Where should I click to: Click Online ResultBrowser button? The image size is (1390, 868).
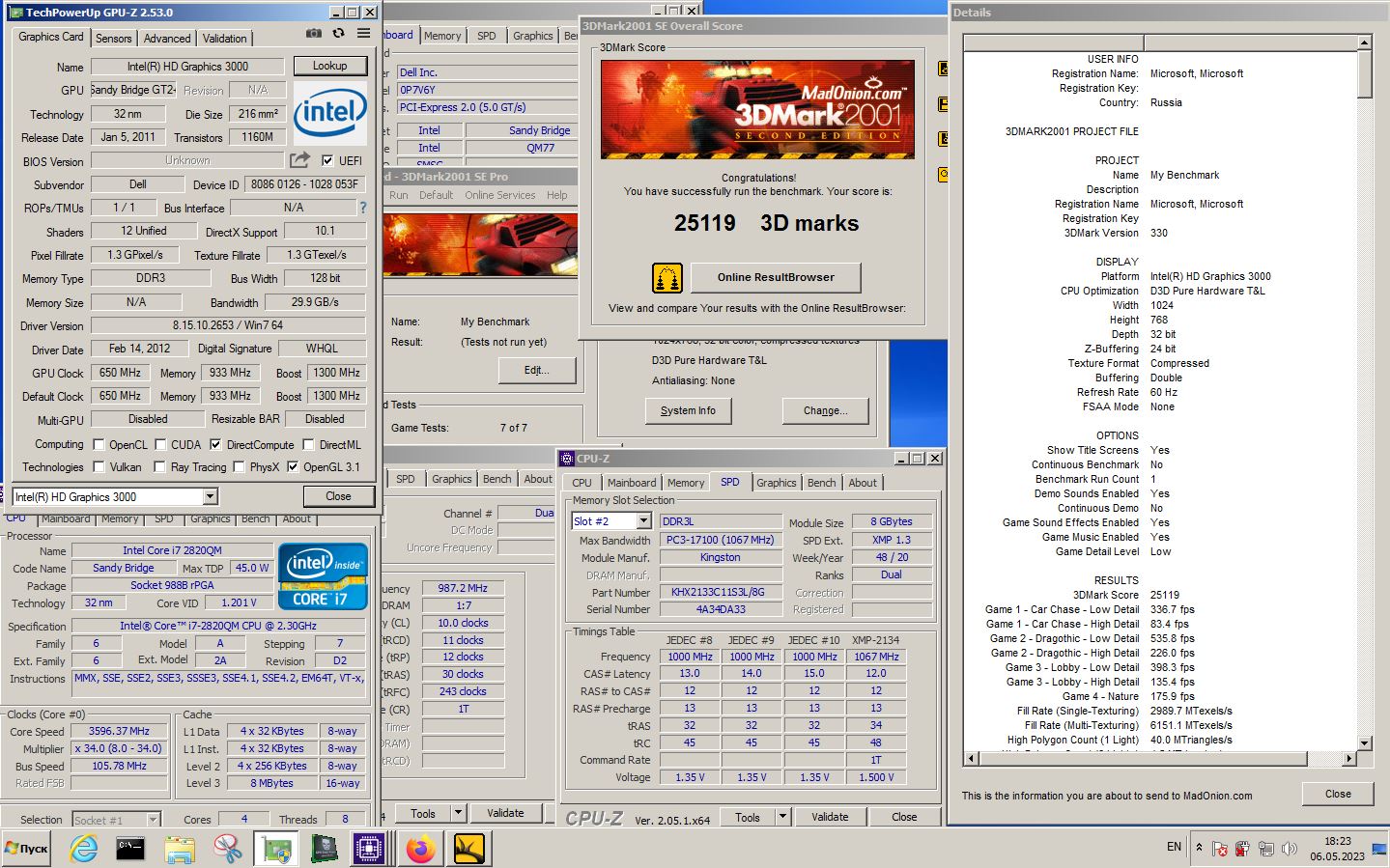[x=776, y=277]
